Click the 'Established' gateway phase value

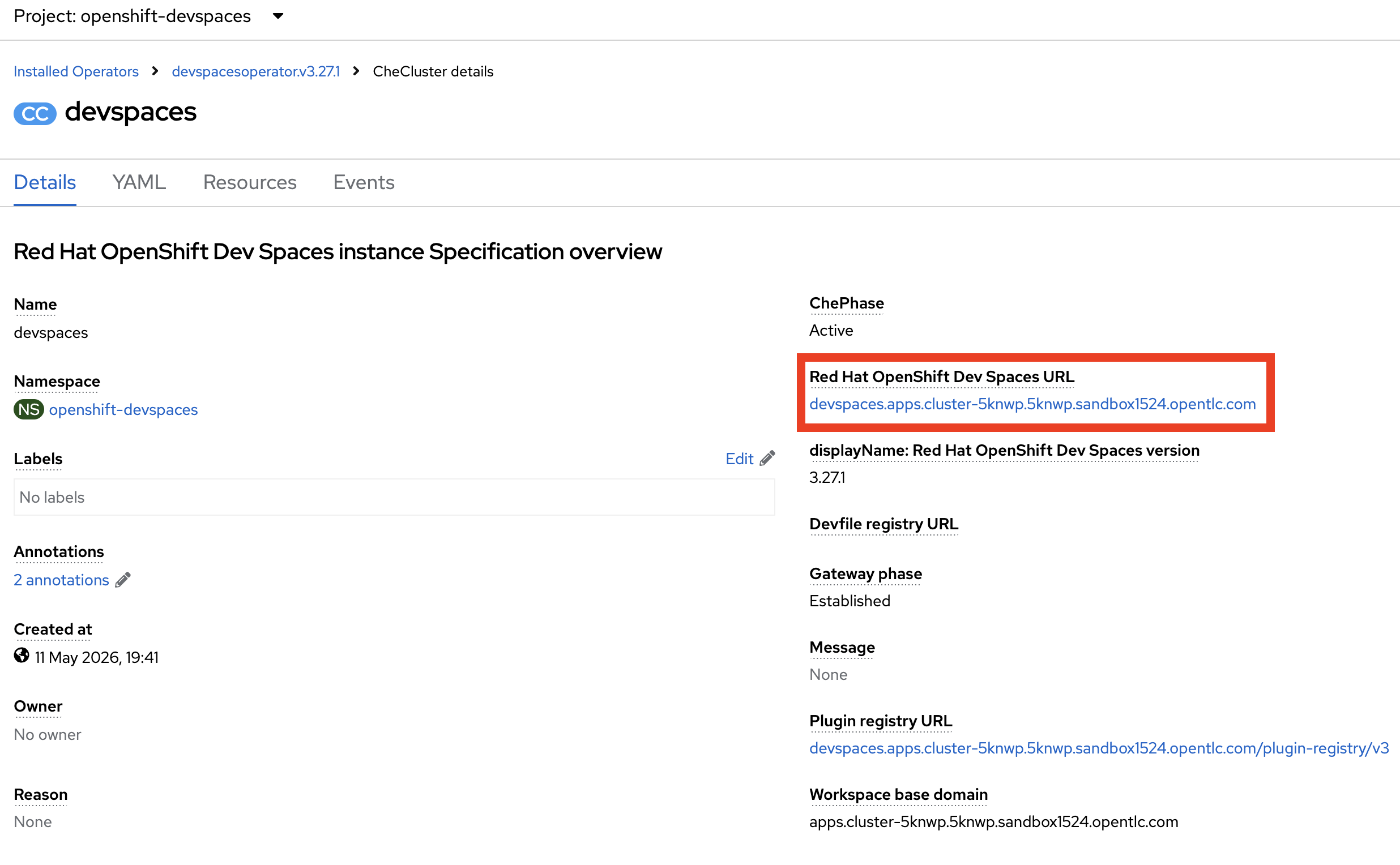coord(850,601)
